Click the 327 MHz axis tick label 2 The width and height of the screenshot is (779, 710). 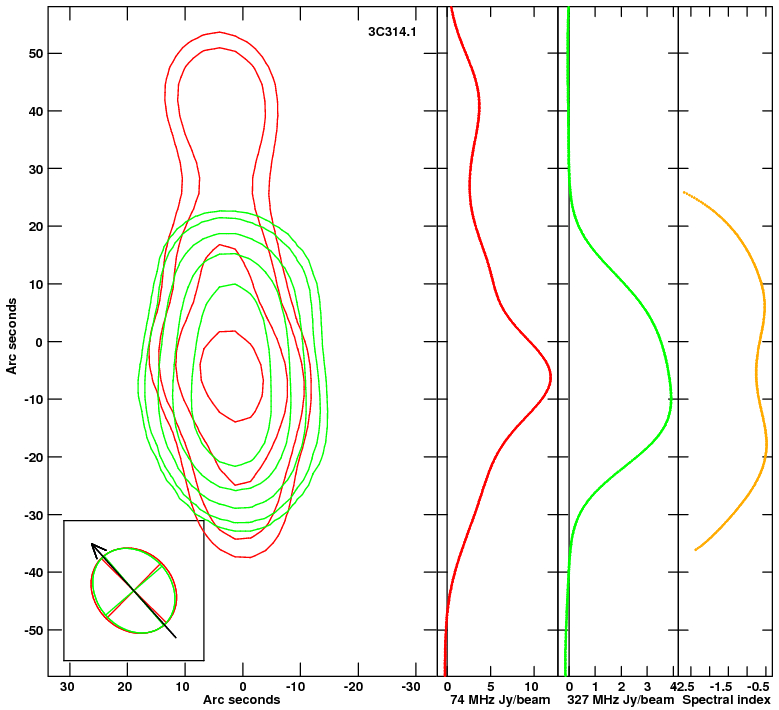tap(621, 687)
